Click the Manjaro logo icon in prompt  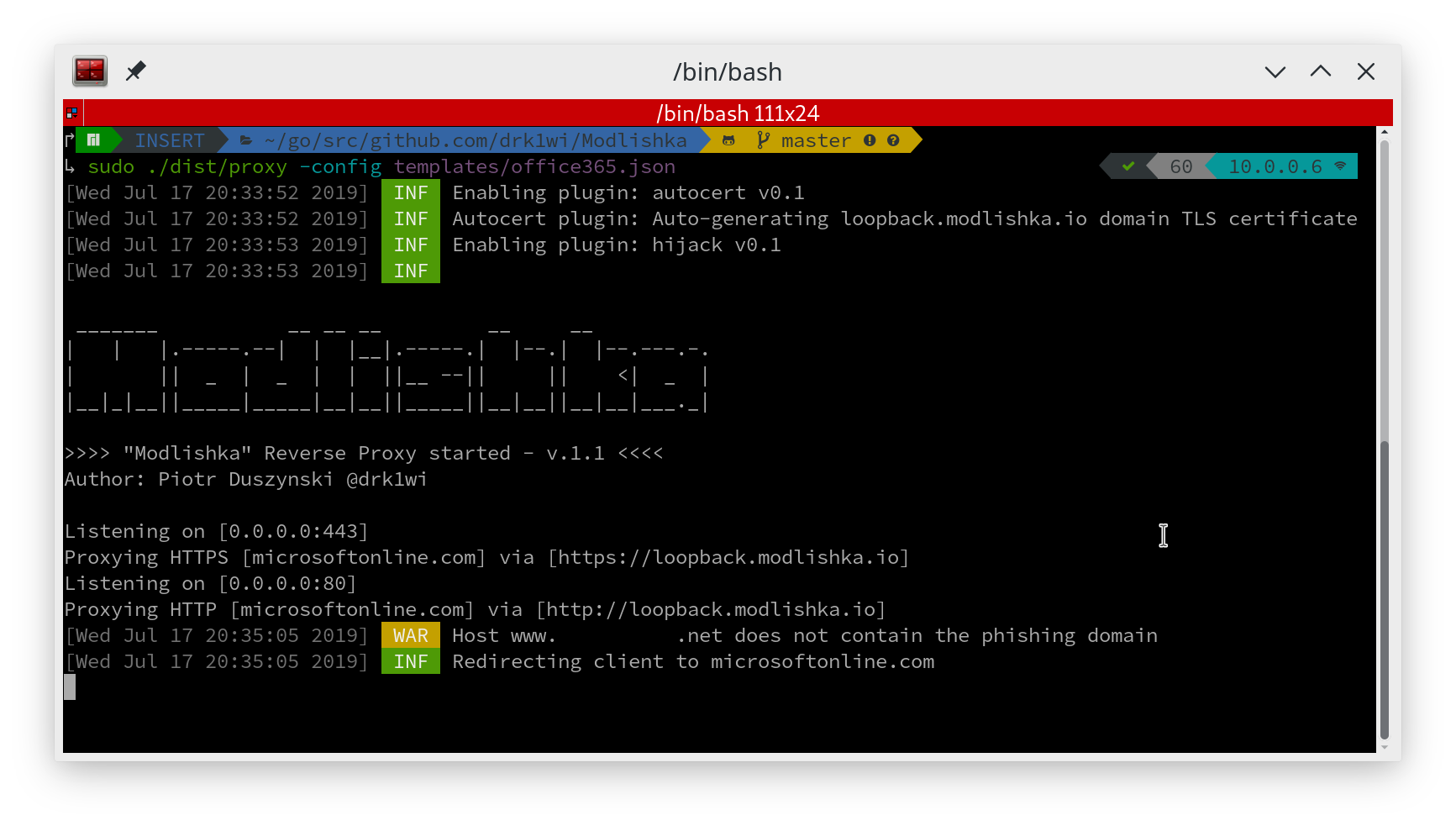(x=93, y=140)
